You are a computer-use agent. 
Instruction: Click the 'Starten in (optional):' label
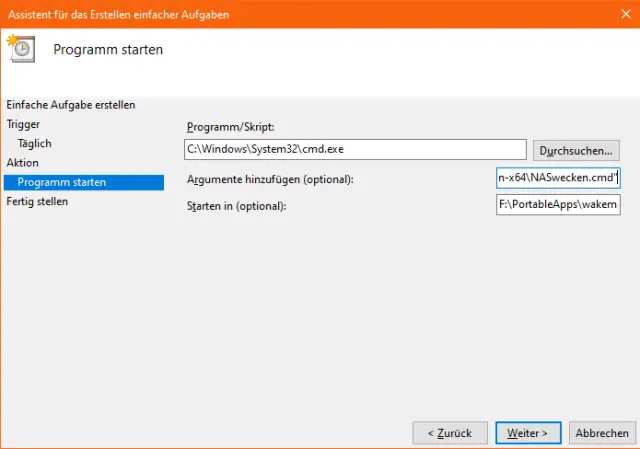pyautogui.click(x=237, y=206)
